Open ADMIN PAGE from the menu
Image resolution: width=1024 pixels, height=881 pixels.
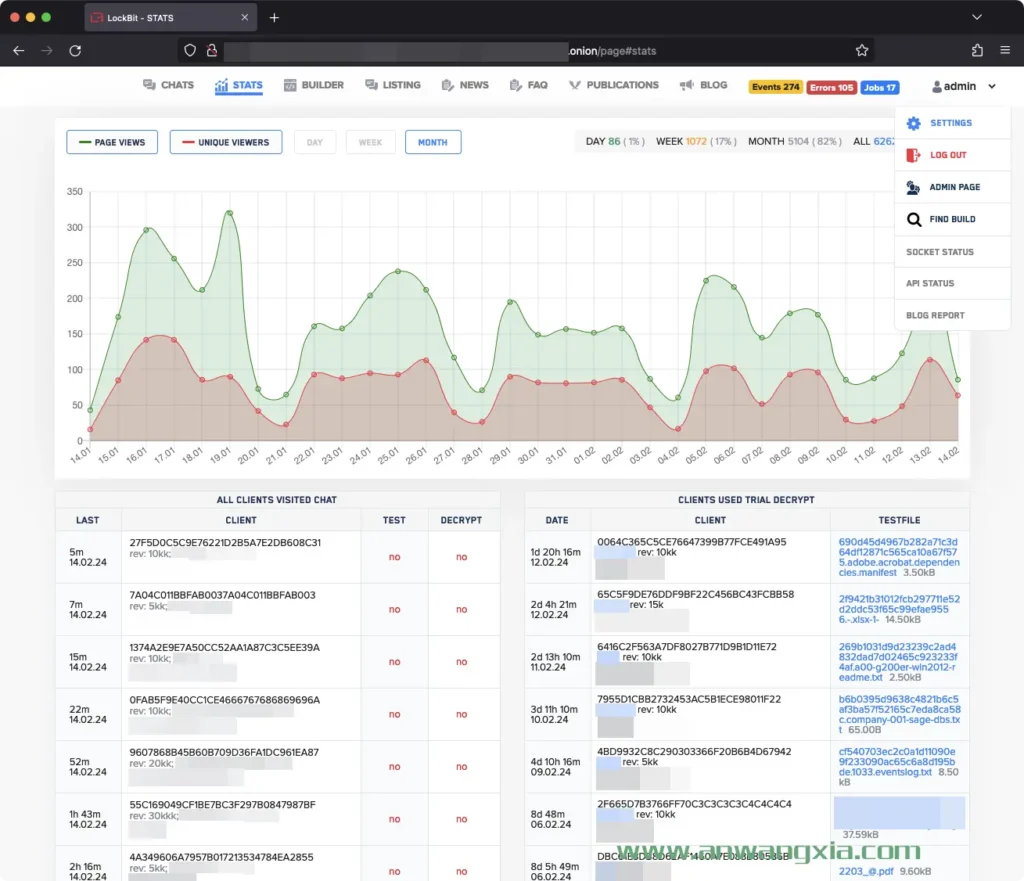(954, 187)
